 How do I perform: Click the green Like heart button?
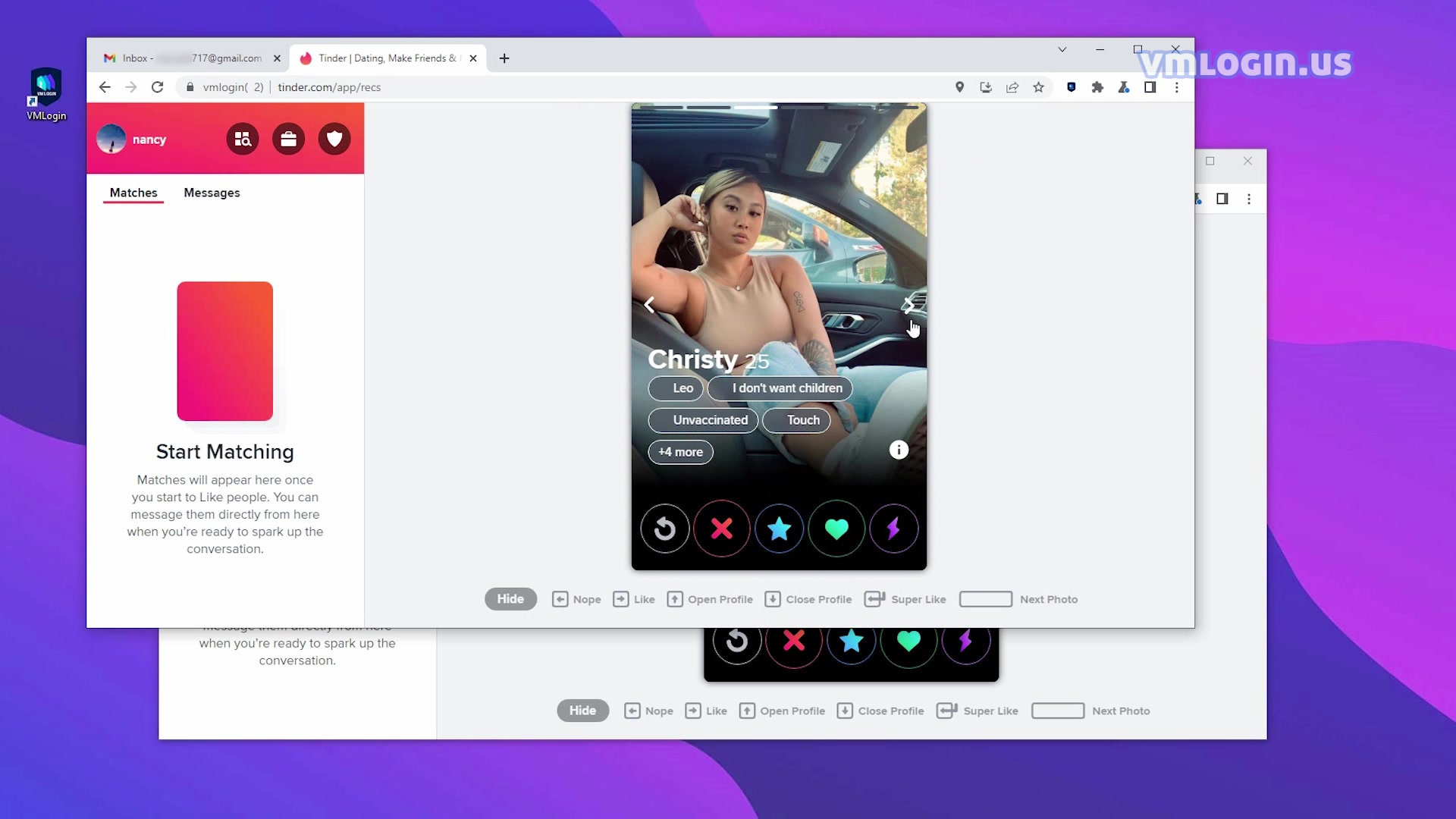(836, 529)
